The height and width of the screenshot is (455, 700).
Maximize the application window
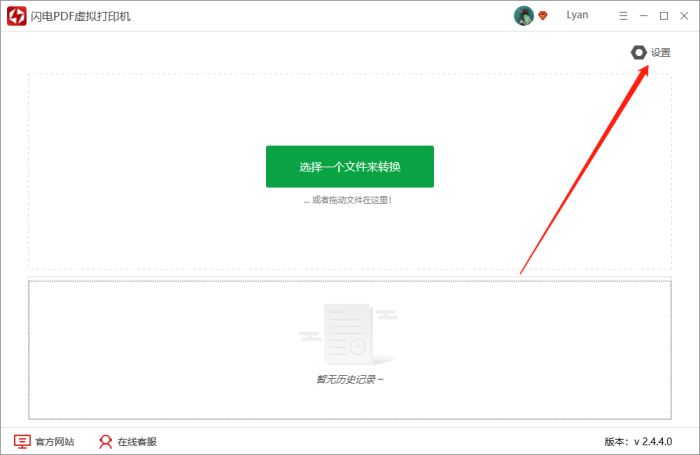[664, 16]
